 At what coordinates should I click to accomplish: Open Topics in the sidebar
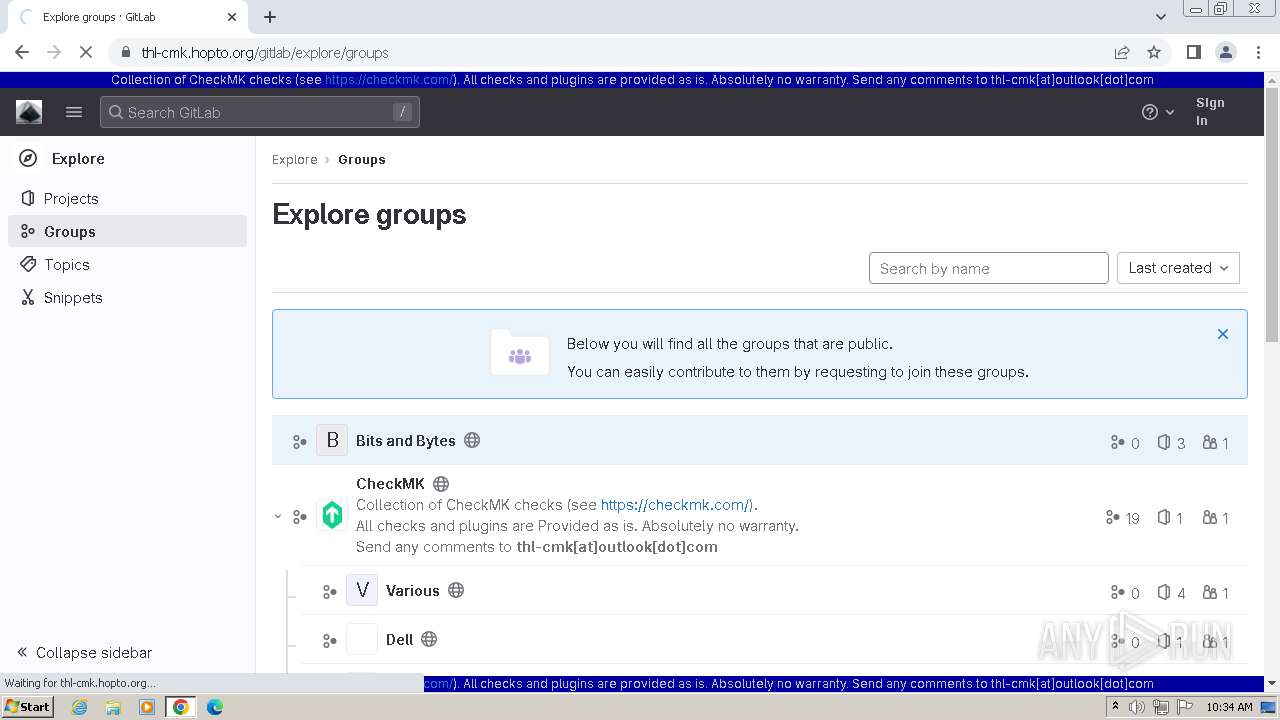tap(128, 264)
